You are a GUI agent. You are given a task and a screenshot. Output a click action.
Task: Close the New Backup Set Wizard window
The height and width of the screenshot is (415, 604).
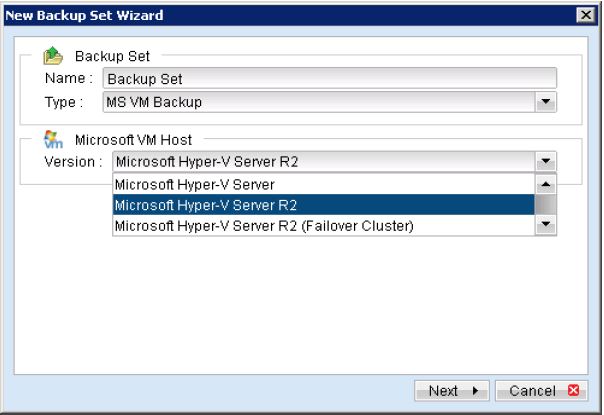[586, 15]
